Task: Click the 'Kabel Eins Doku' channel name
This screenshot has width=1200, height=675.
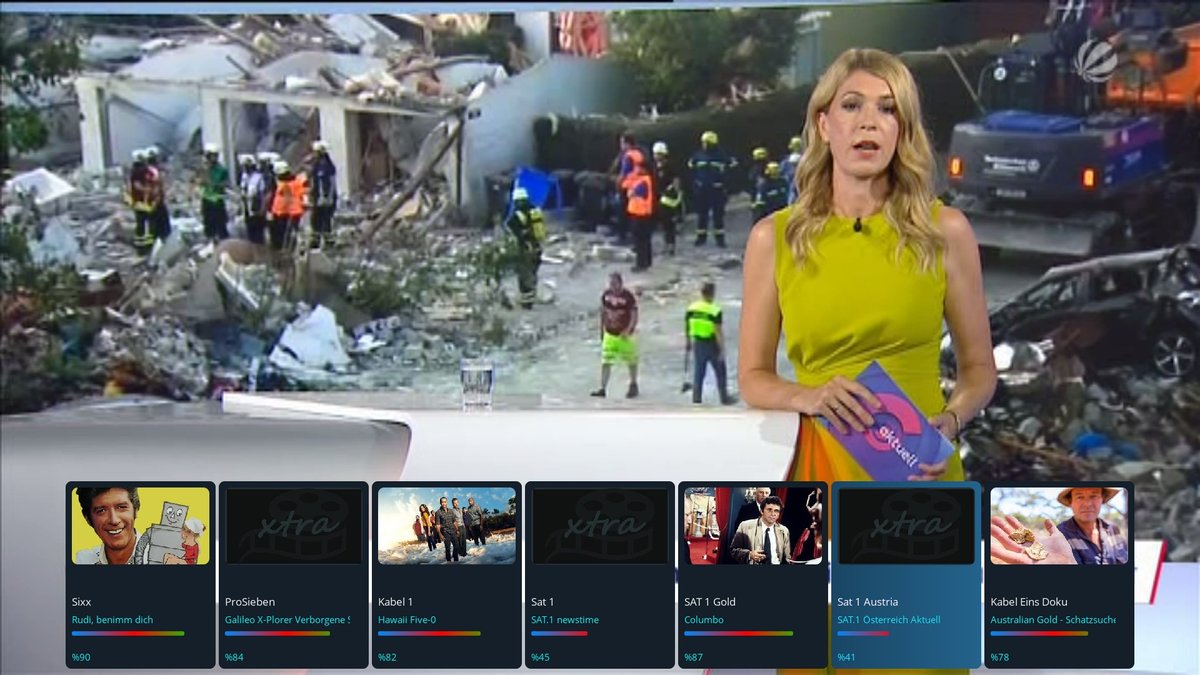Action: tap(1030, 602)
